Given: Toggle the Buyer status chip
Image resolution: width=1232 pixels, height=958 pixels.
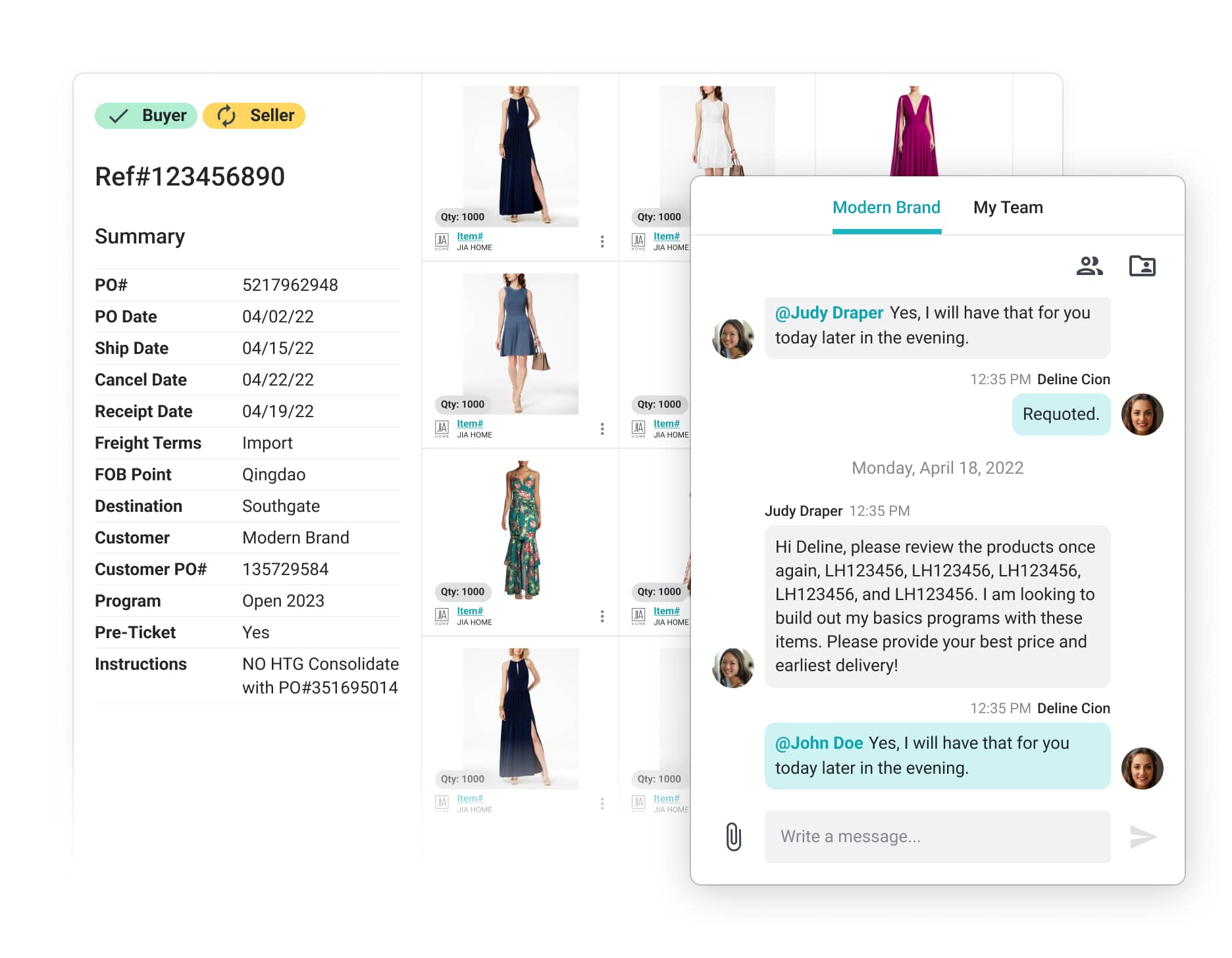Looking at the screenshot, I should [x=146, y=116].
